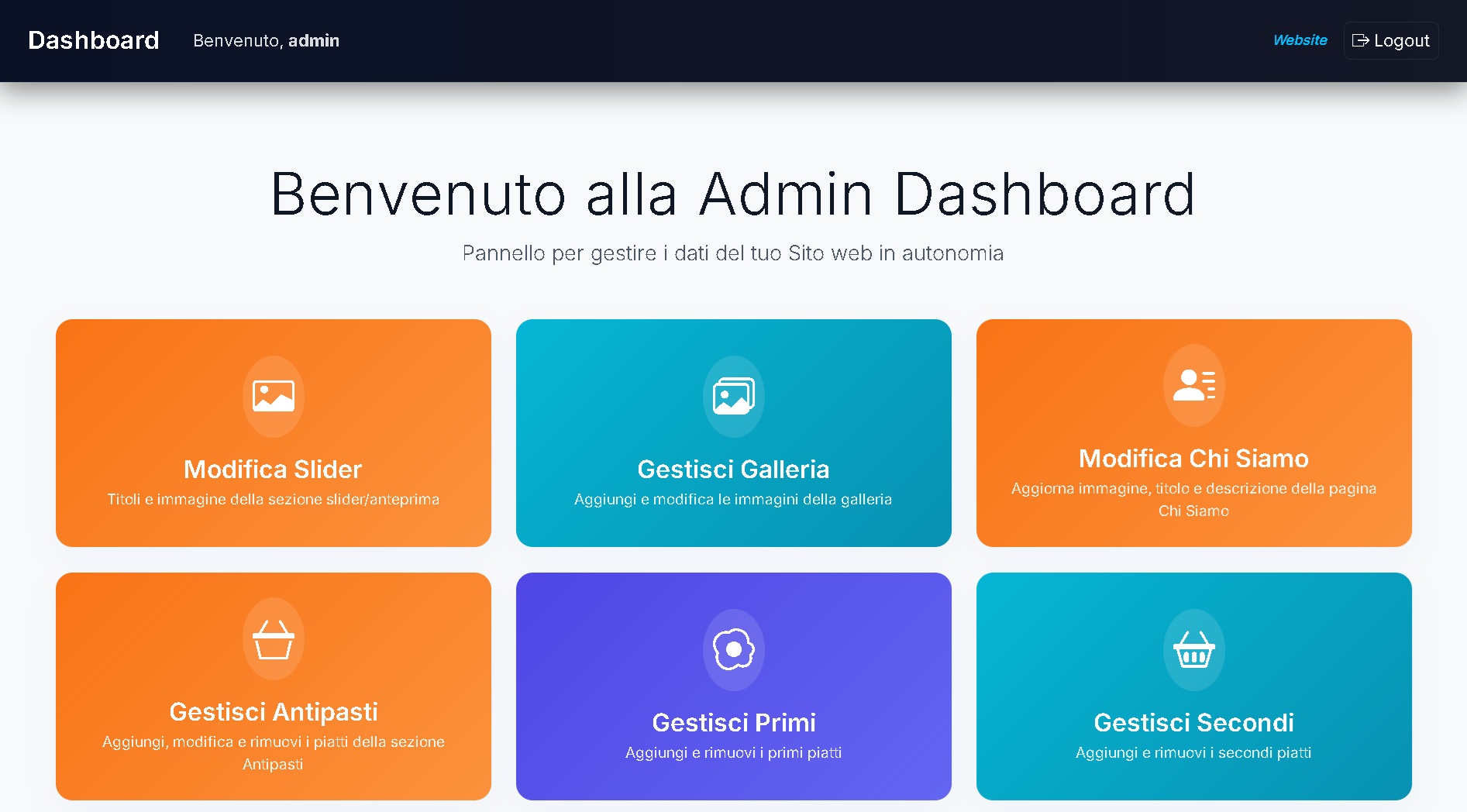The height and width of the screenshot is (812, 1467).
Task: Open the Modifica Slider card
Action: [x=273, y=432]
